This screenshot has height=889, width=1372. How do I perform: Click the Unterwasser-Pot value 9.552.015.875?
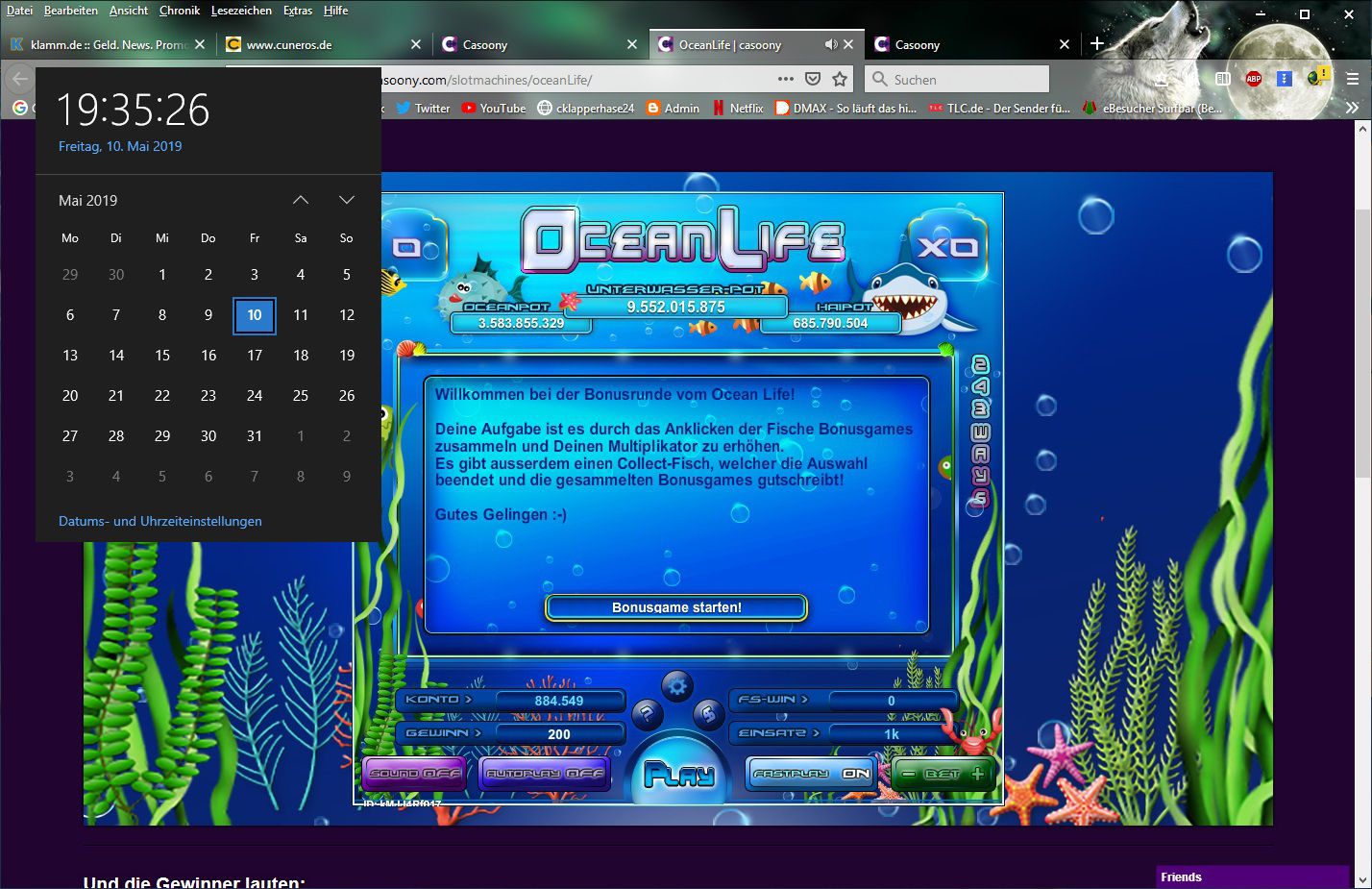point(676,307)
